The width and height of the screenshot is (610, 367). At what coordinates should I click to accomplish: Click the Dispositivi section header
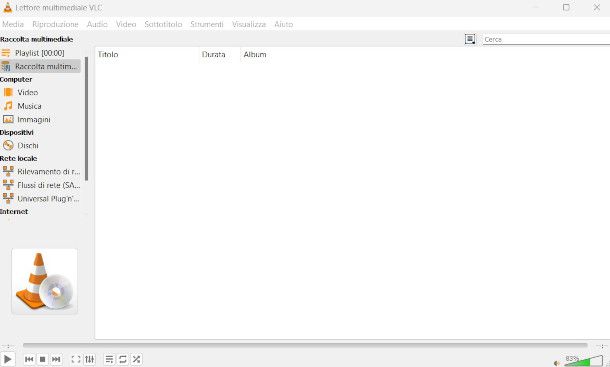pos(17,132)
